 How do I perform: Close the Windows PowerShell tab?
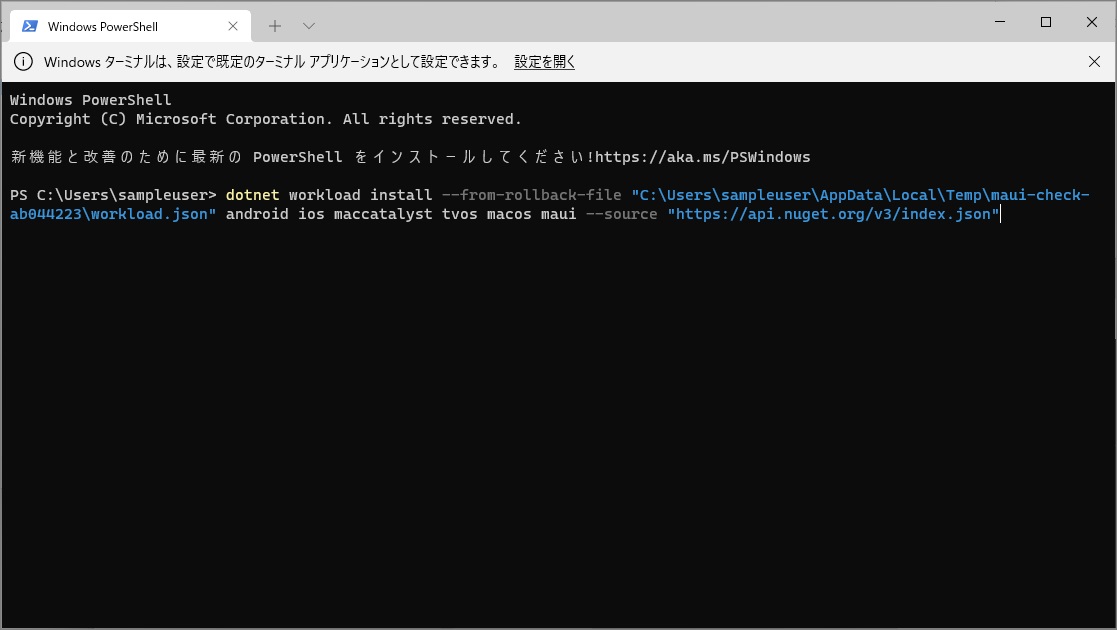(233, 26)
